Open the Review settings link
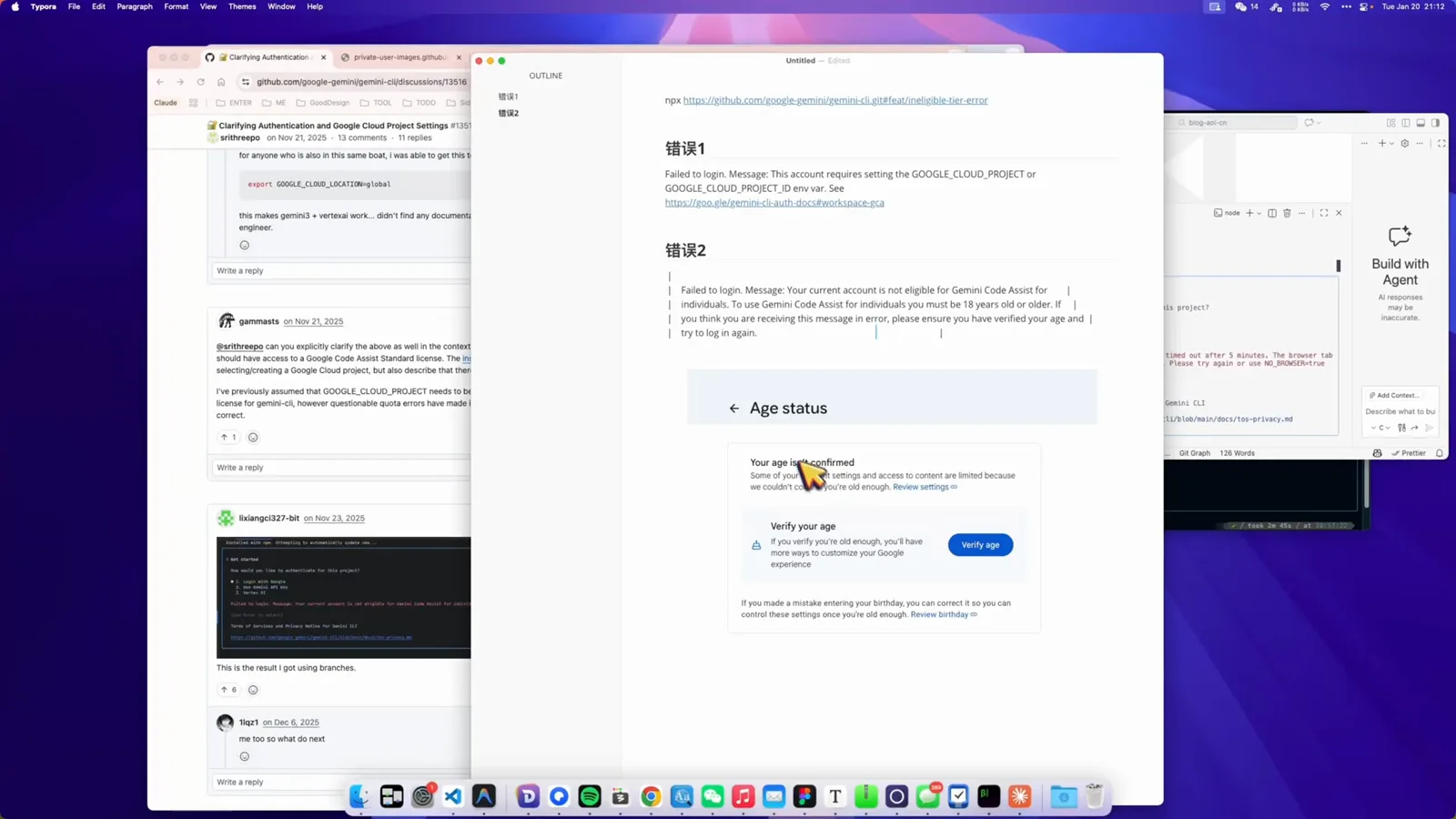The width and height of the screenshot is (1456, 819). 925,487
